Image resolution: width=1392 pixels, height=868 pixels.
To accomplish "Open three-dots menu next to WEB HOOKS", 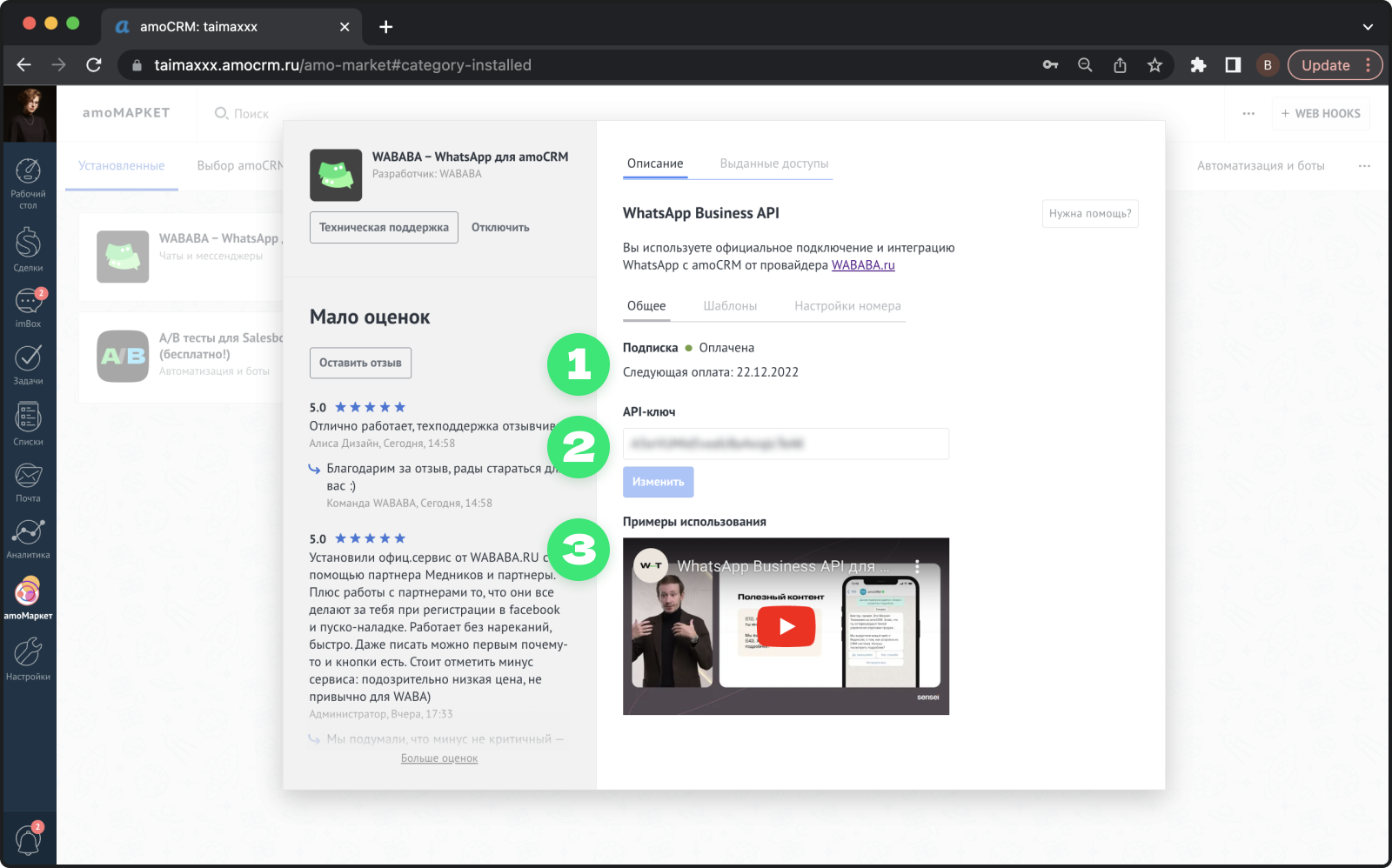I will pyautogui.click(x=1248, y=114).
